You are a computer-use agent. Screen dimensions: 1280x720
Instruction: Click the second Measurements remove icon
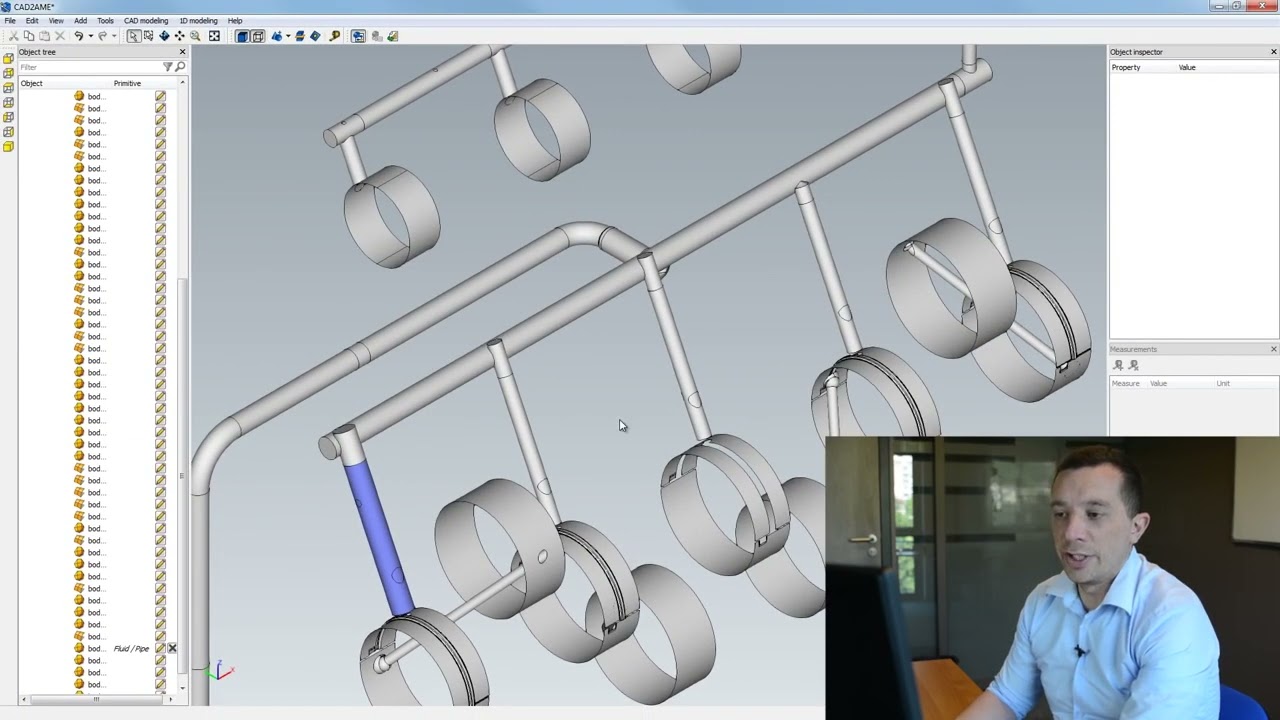(x=1133, y=365)
